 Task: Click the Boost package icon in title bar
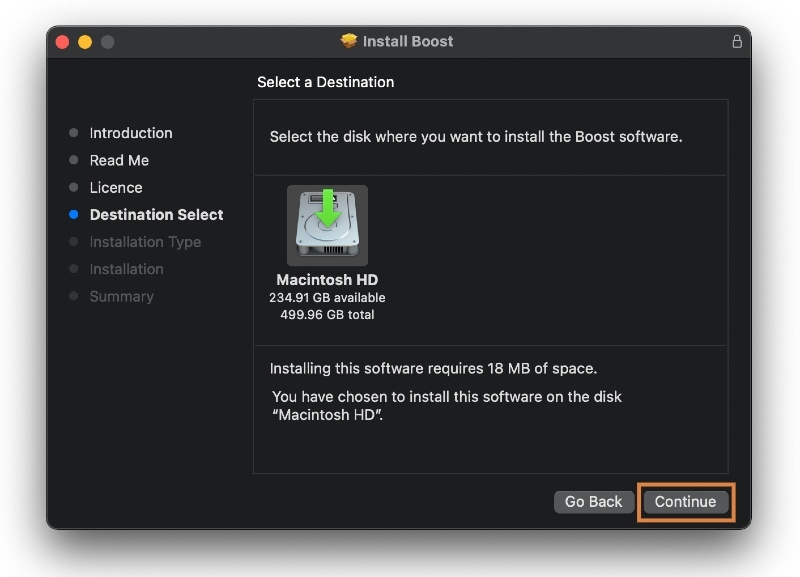tap(349, 41)
